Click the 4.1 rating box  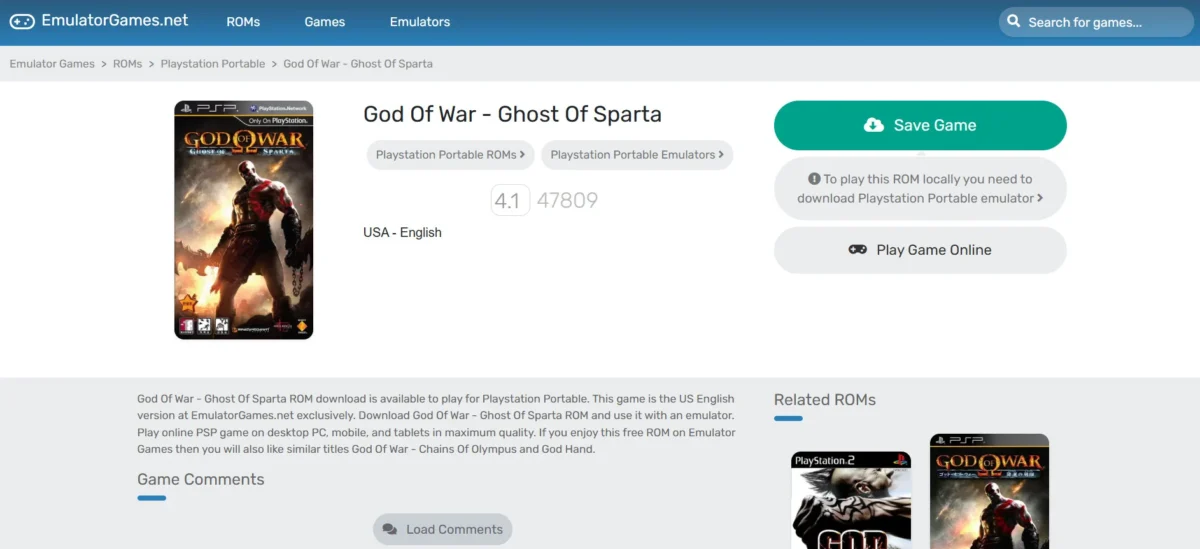pyautogui.click(x=508, y=200)
